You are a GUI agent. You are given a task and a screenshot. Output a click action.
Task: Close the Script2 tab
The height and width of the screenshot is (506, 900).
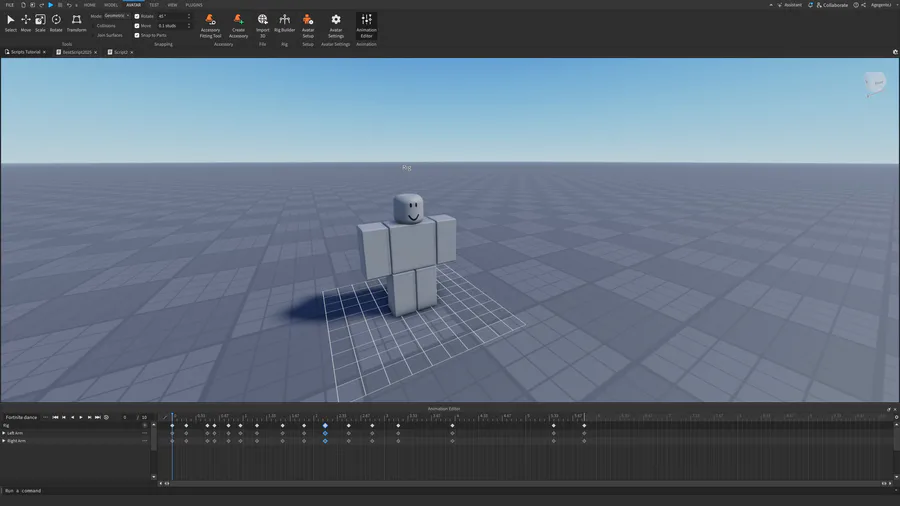pos(131,52)
